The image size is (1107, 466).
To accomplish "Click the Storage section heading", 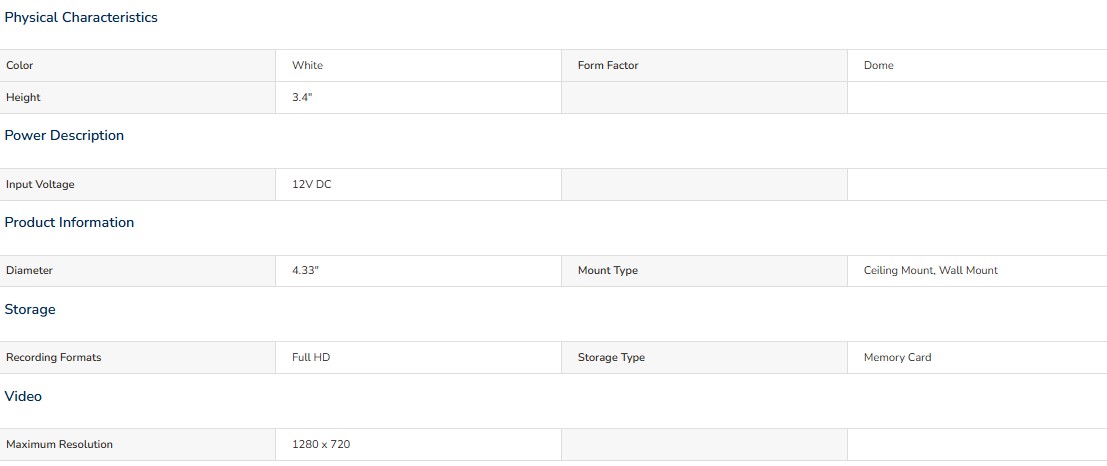I will pos(30,309).
